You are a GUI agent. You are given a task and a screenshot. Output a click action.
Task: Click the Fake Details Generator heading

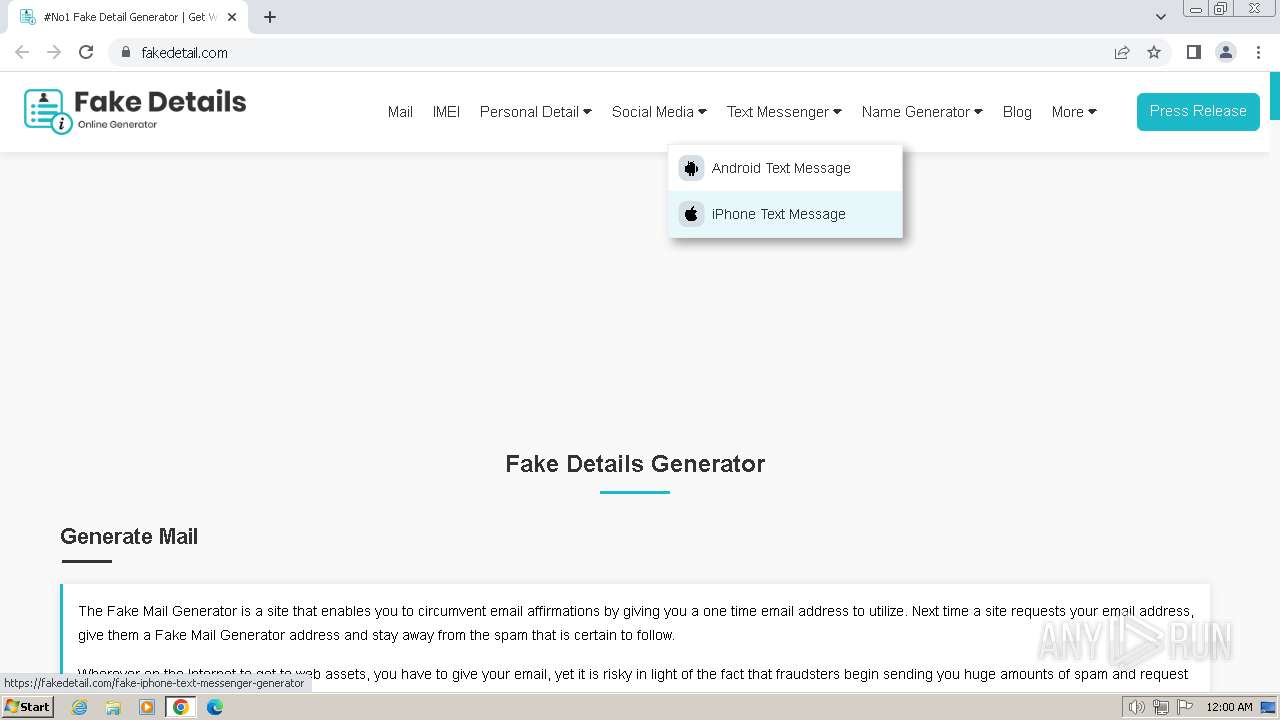coord(635,464)
